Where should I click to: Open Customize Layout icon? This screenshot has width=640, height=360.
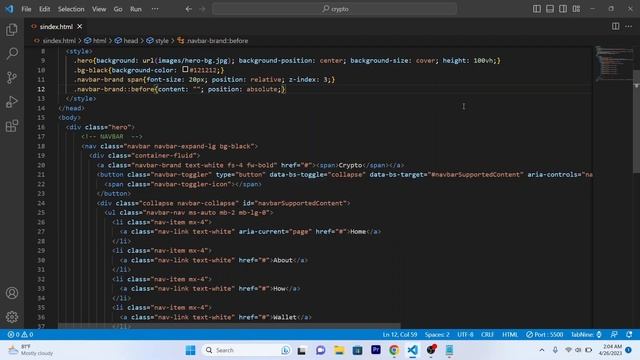(576, 9)
